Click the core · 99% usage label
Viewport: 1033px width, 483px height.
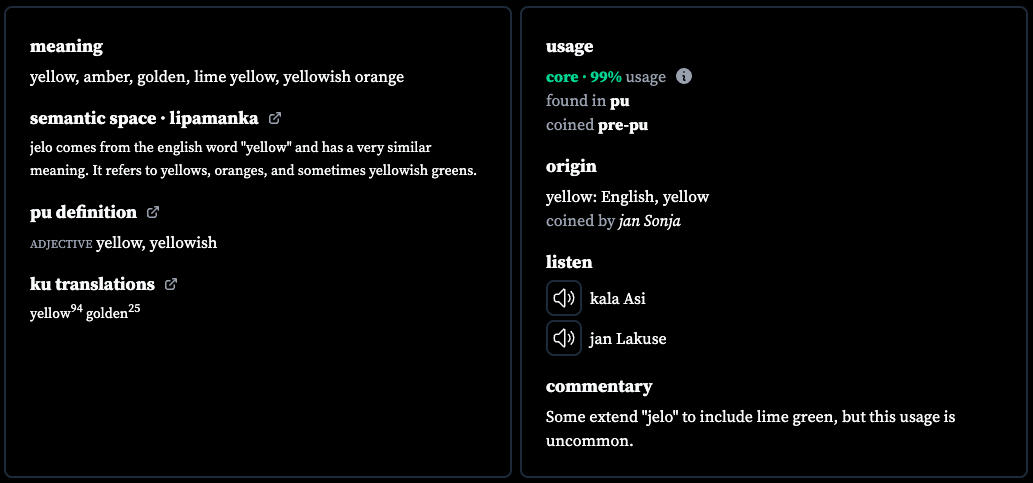pyautogui.click(x=606, y=77)
